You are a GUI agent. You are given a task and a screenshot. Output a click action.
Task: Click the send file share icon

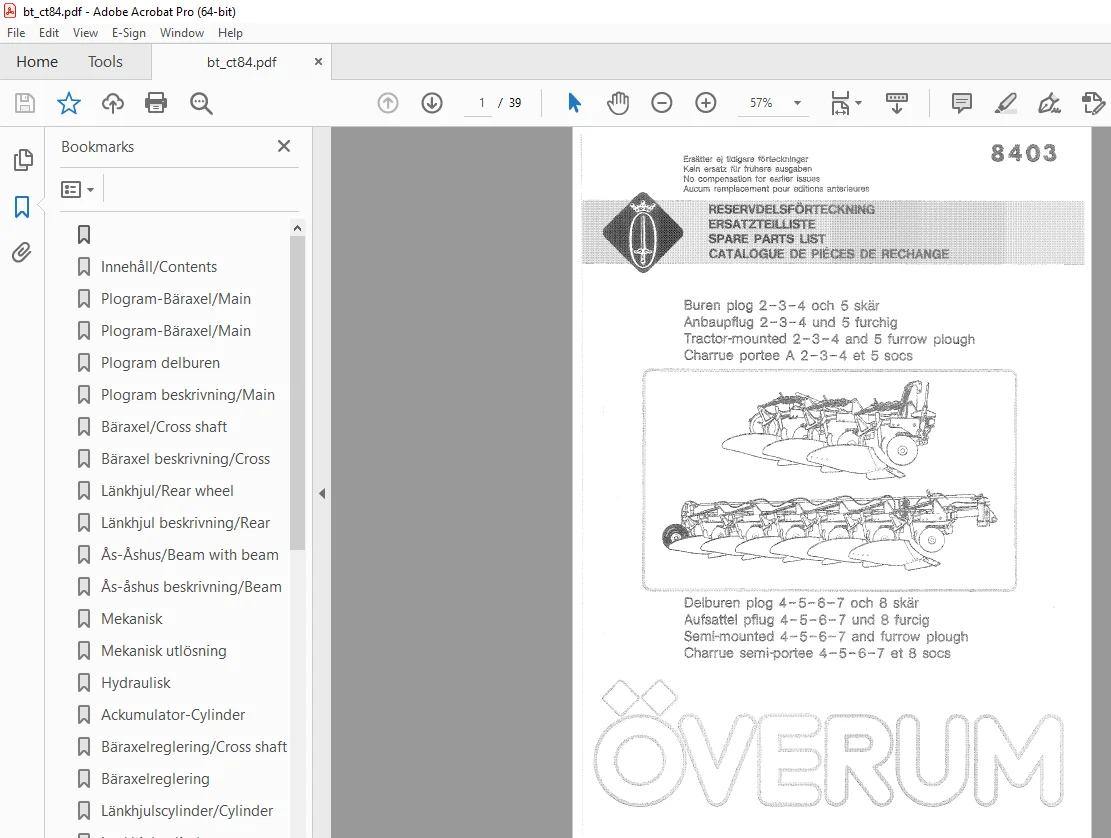(1093, 103)
